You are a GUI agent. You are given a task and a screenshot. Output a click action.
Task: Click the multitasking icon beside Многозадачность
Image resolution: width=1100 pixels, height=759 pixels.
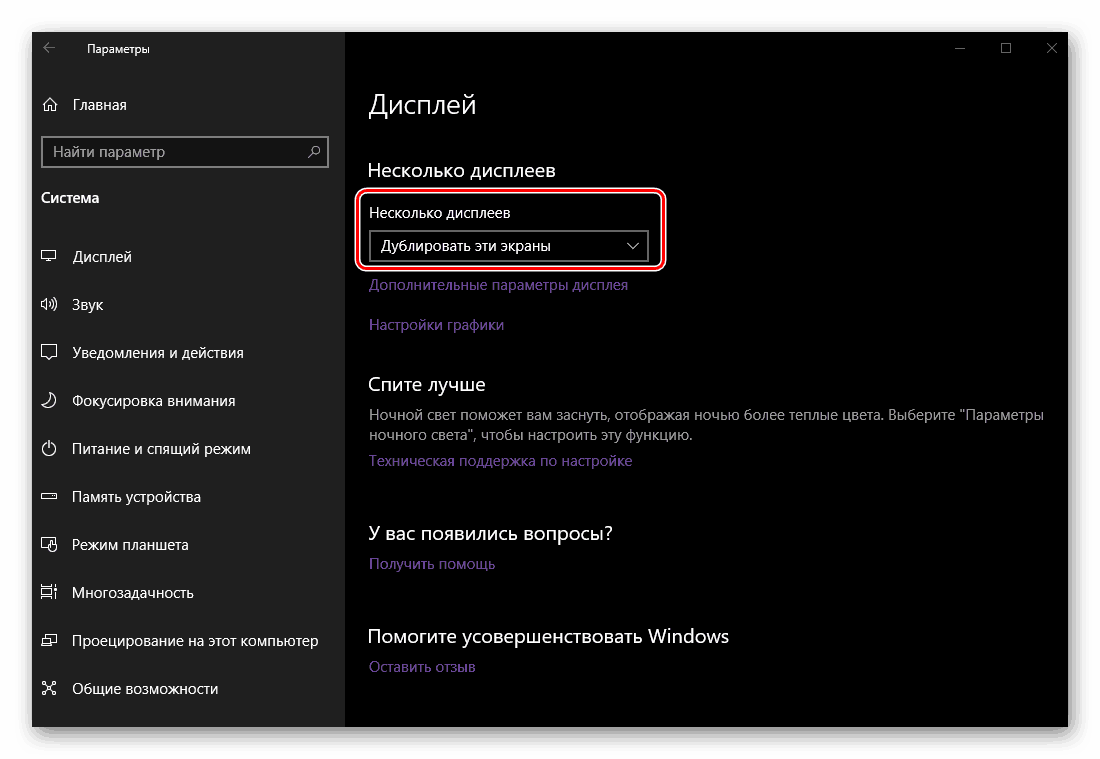(48, 592)
